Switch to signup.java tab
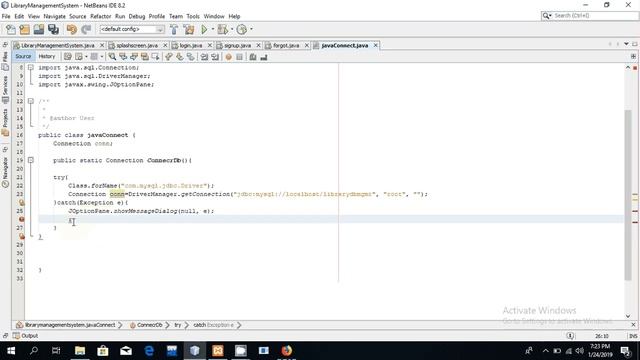Viewport: 640px width, 360px height. (x=238, y=45)
